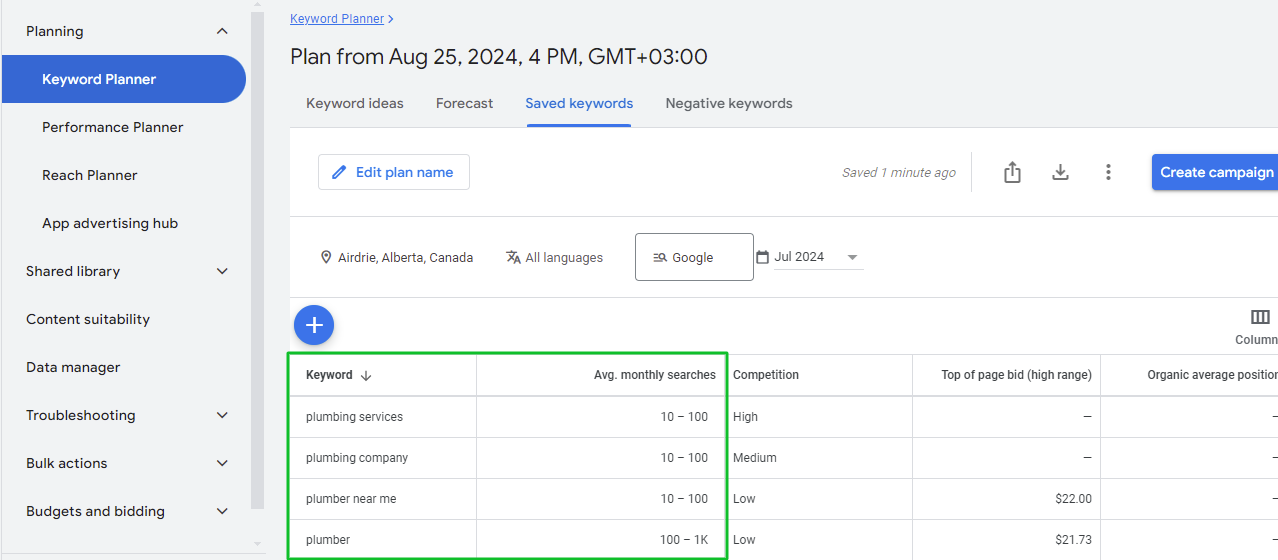Click the 100 – 1K searches value

pyautogui.click(x=684, y=540)
